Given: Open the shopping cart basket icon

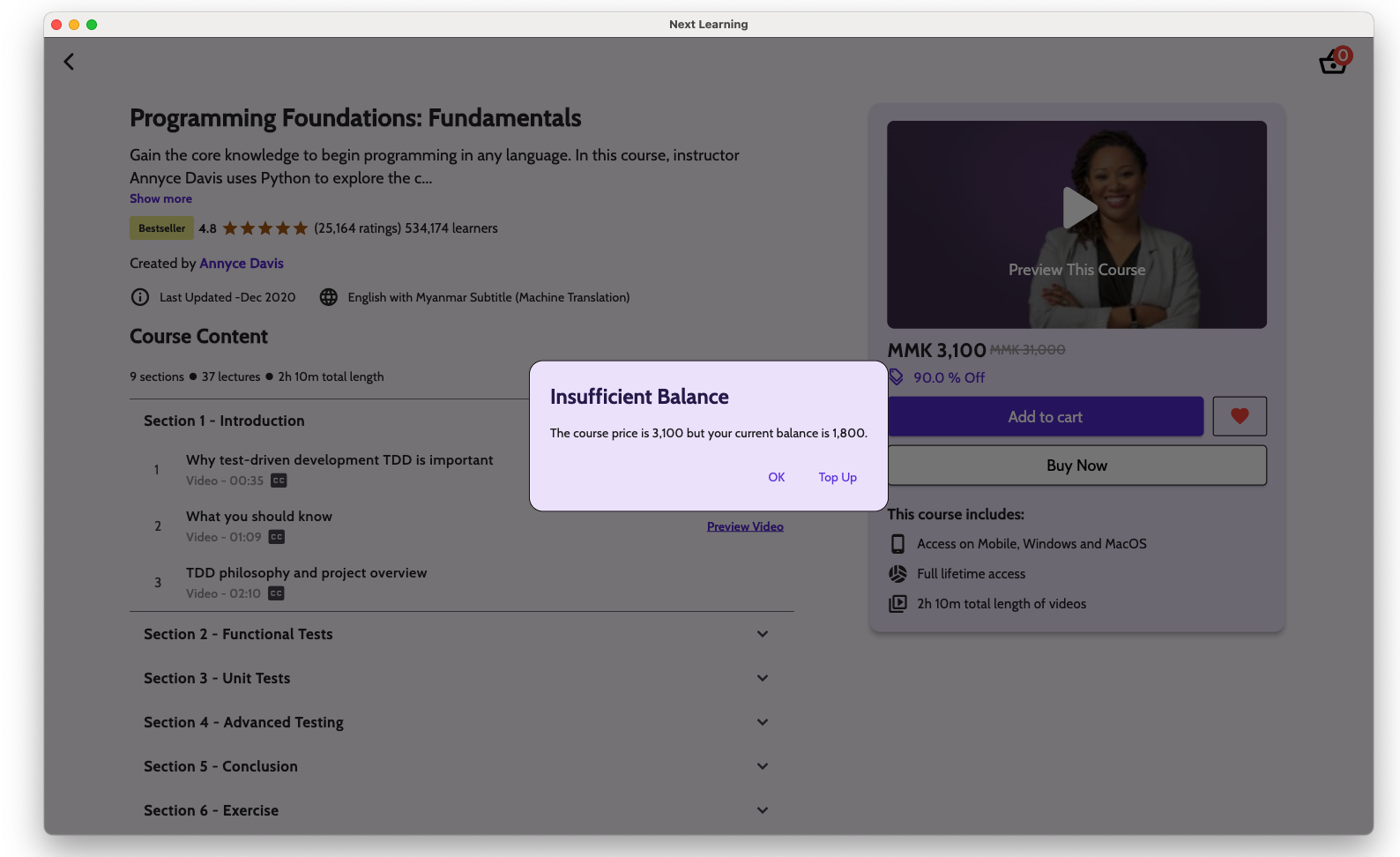Looking at the screenshot, I should (x=1332, y=63).
